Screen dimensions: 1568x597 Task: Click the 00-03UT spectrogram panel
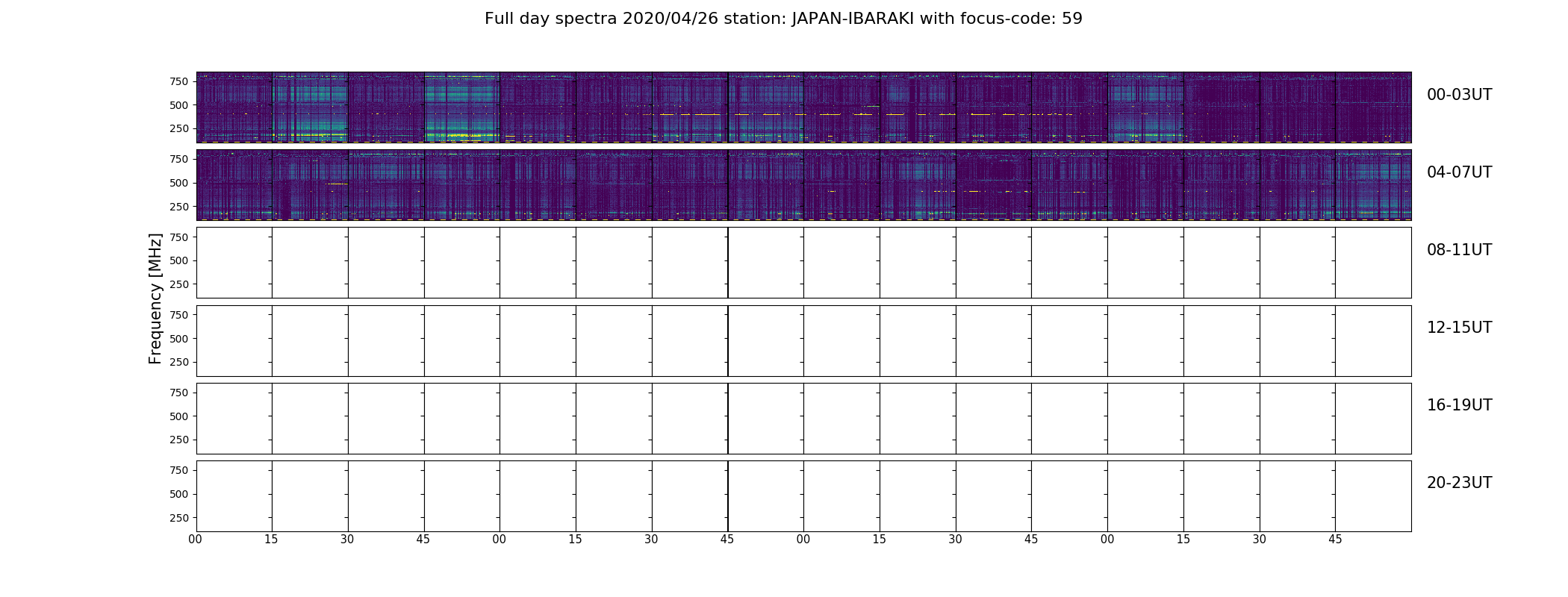[x=803, y=107]
